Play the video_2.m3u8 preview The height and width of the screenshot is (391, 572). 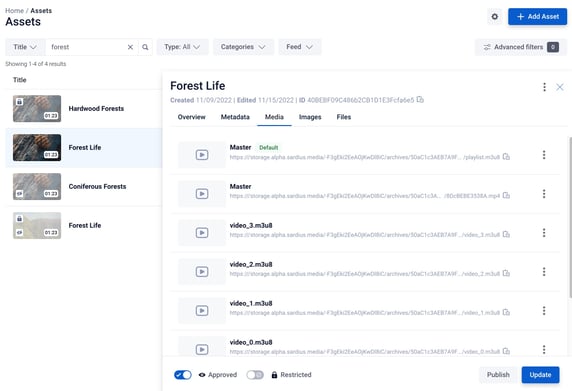click(202, 272)
